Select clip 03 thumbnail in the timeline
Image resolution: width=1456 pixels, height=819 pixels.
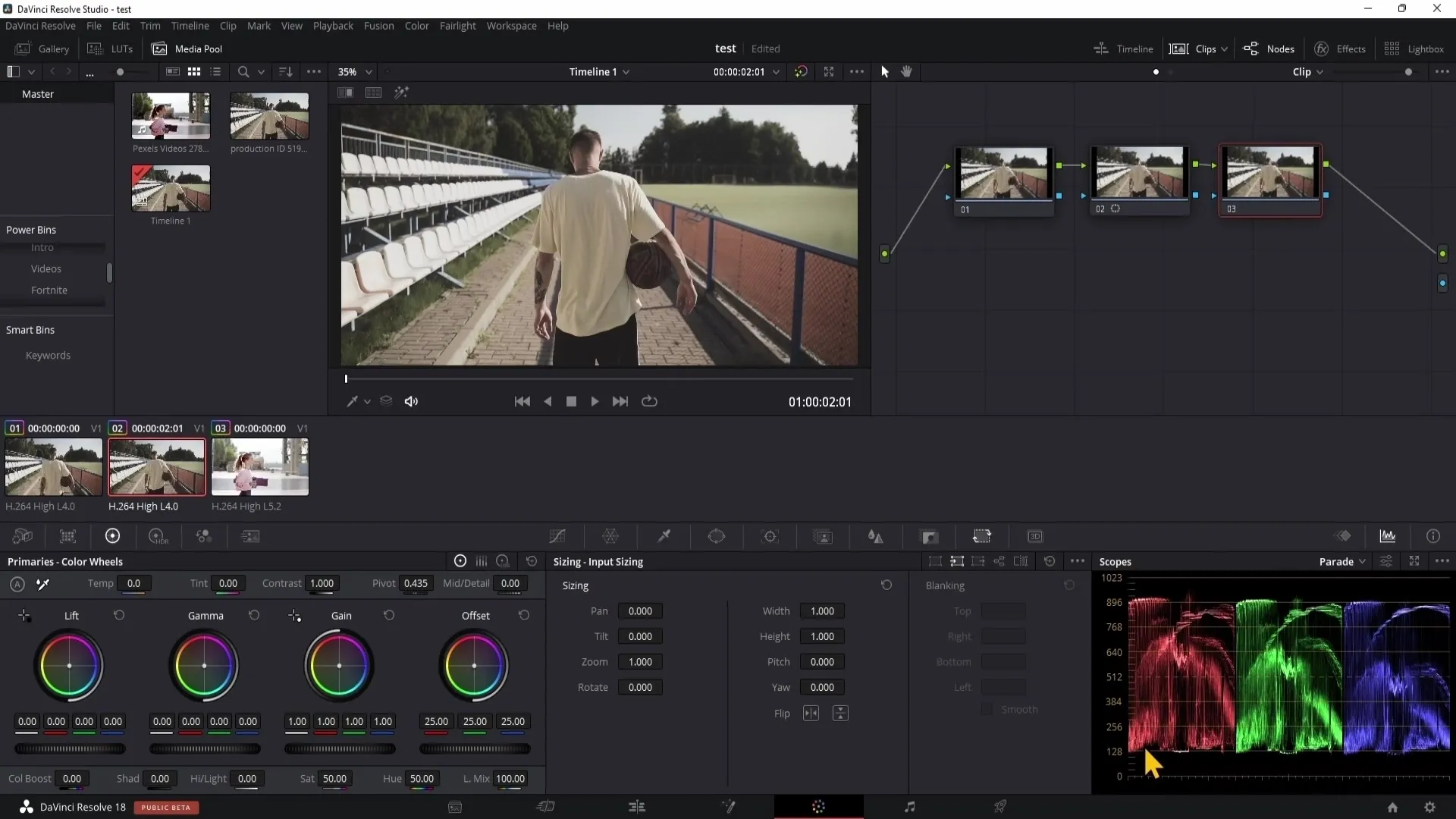pyautogui.click(x=259, y=467)
